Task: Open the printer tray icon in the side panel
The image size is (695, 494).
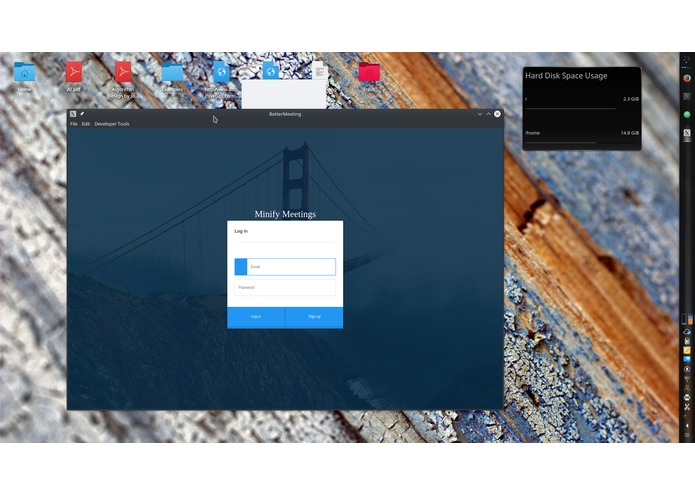Action: point(687,397)
